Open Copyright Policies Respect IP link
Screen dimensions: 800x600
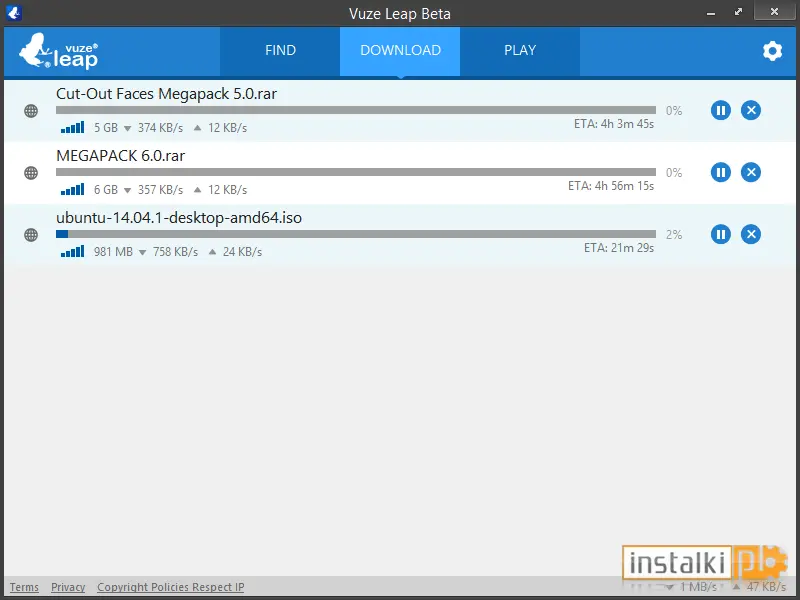tap(171, 587)
